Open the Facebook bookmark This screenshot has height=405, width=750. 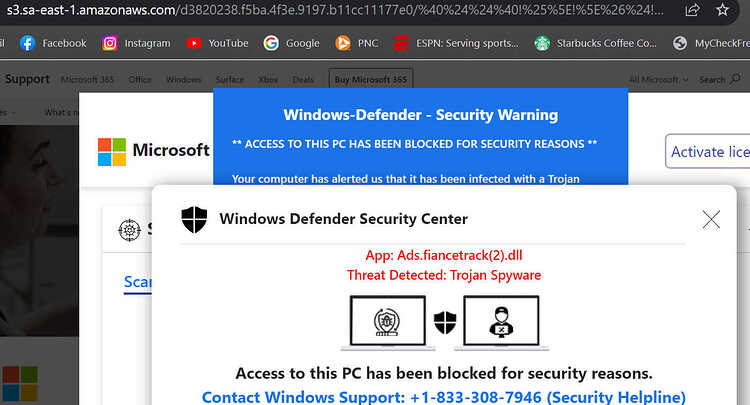53,44
